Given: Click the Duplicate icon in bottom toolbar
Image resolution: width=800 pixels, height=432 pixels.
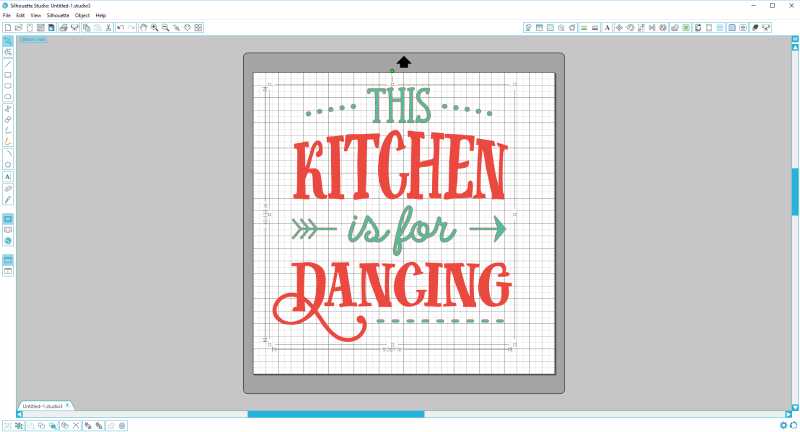Looking at the screenshot, I should point(65,425).
